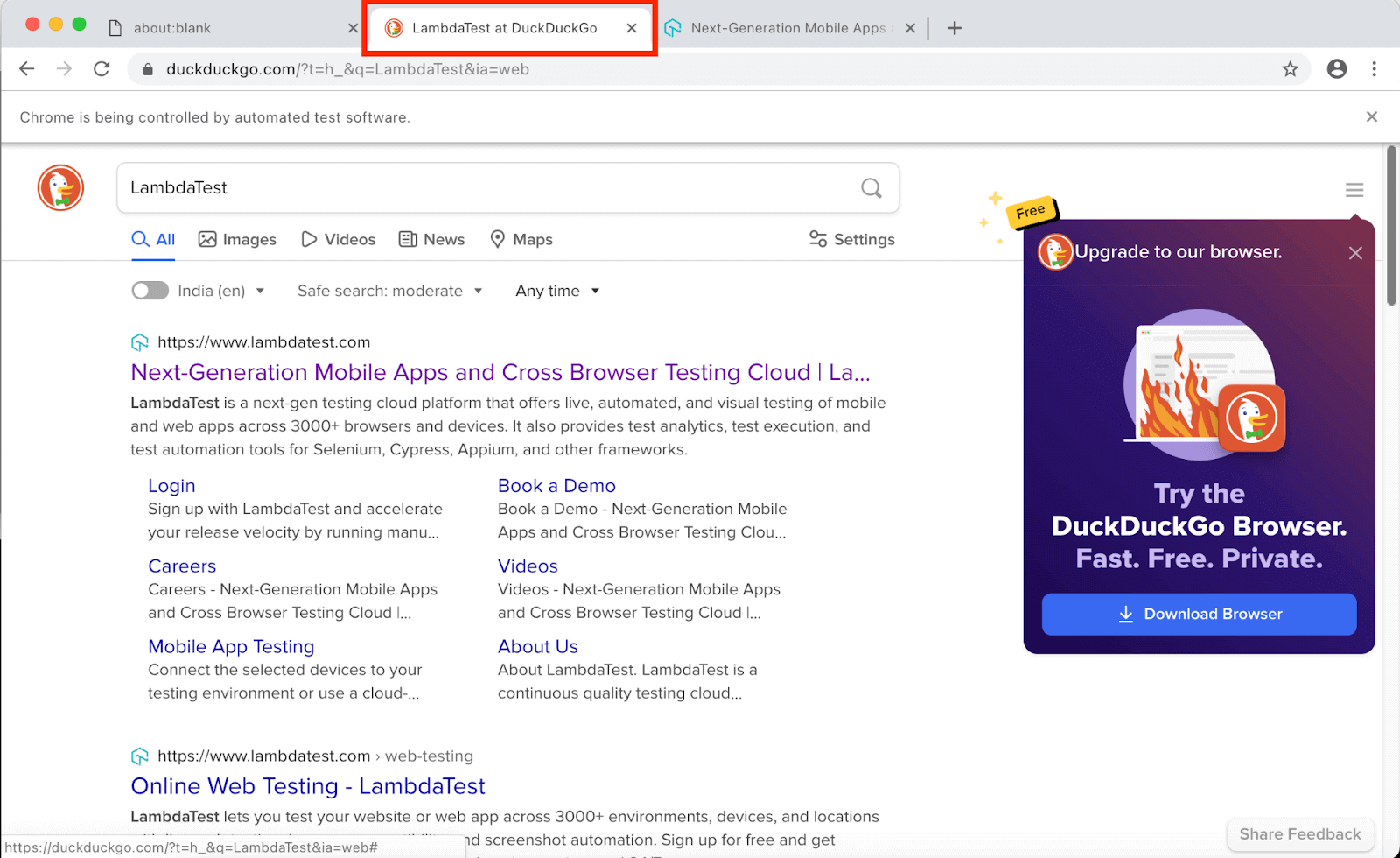Open the hamburger menu icon
Screen dimensions: 1400x858
tap(1354, 190)
